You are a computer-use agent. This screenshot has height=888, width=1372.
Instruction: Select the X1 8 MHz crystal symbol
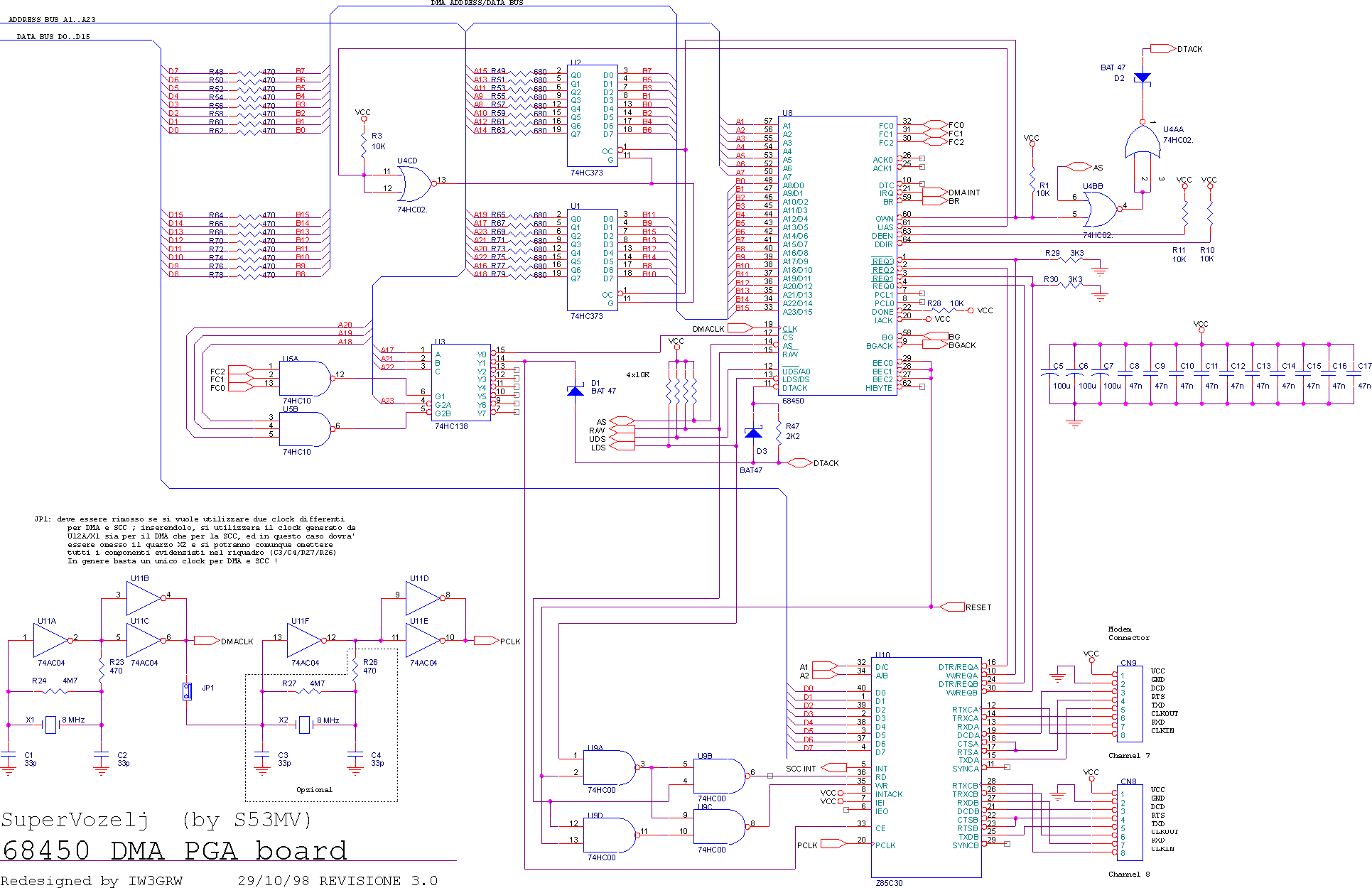(50, 725)
